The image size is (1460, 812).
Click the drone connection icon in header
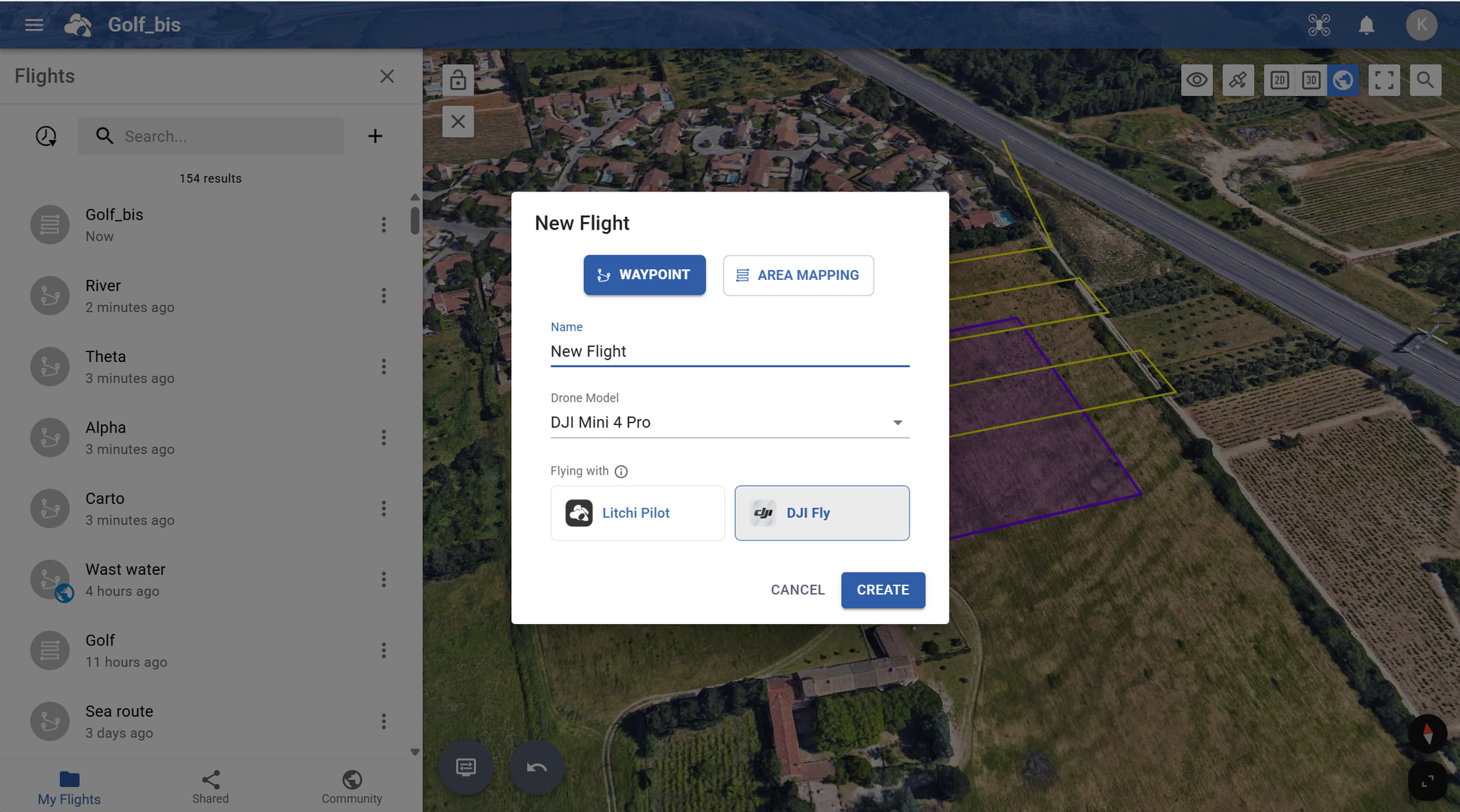click(x=1319, y=25)
